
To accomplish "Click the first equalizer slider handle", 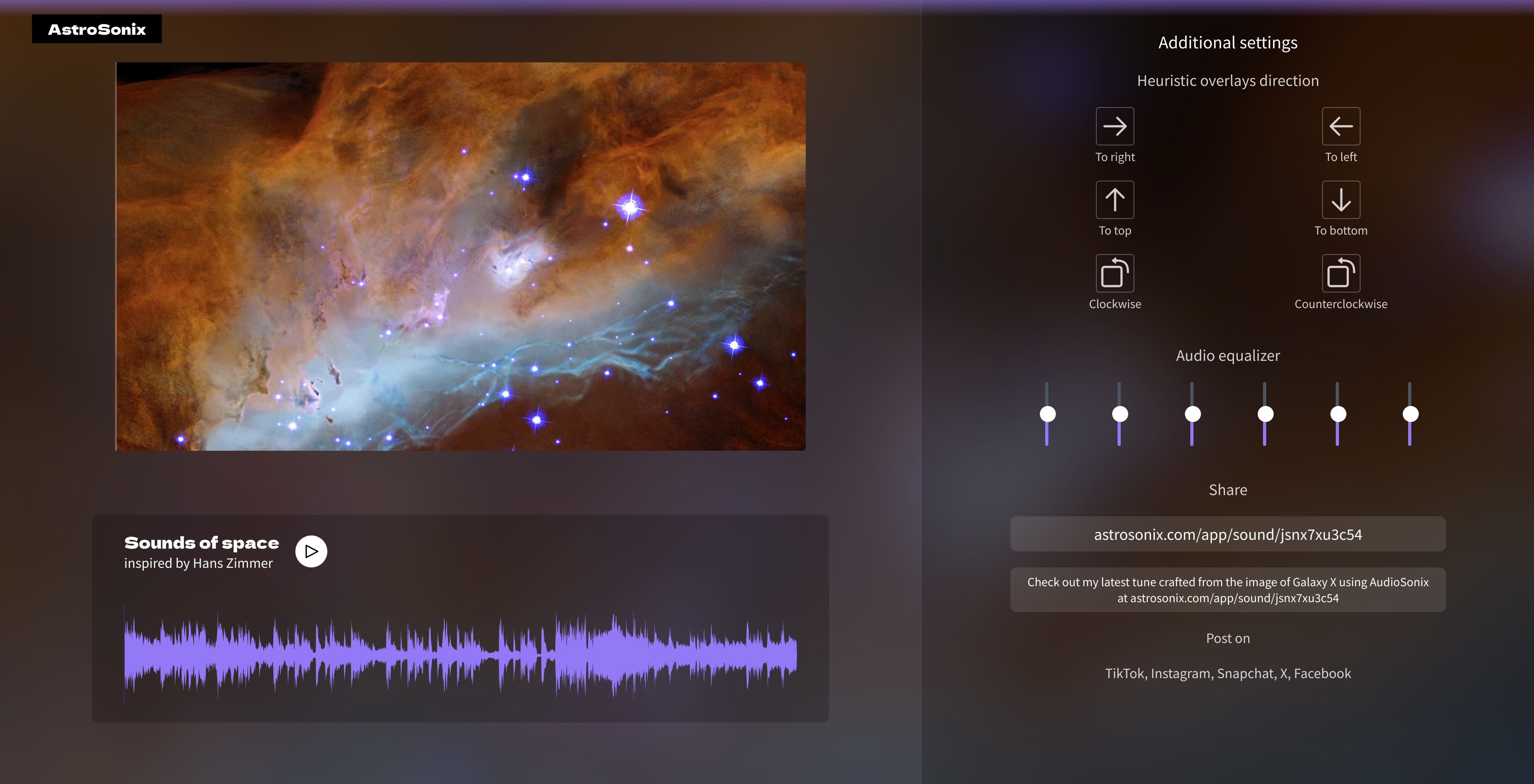I will 1048,414.
